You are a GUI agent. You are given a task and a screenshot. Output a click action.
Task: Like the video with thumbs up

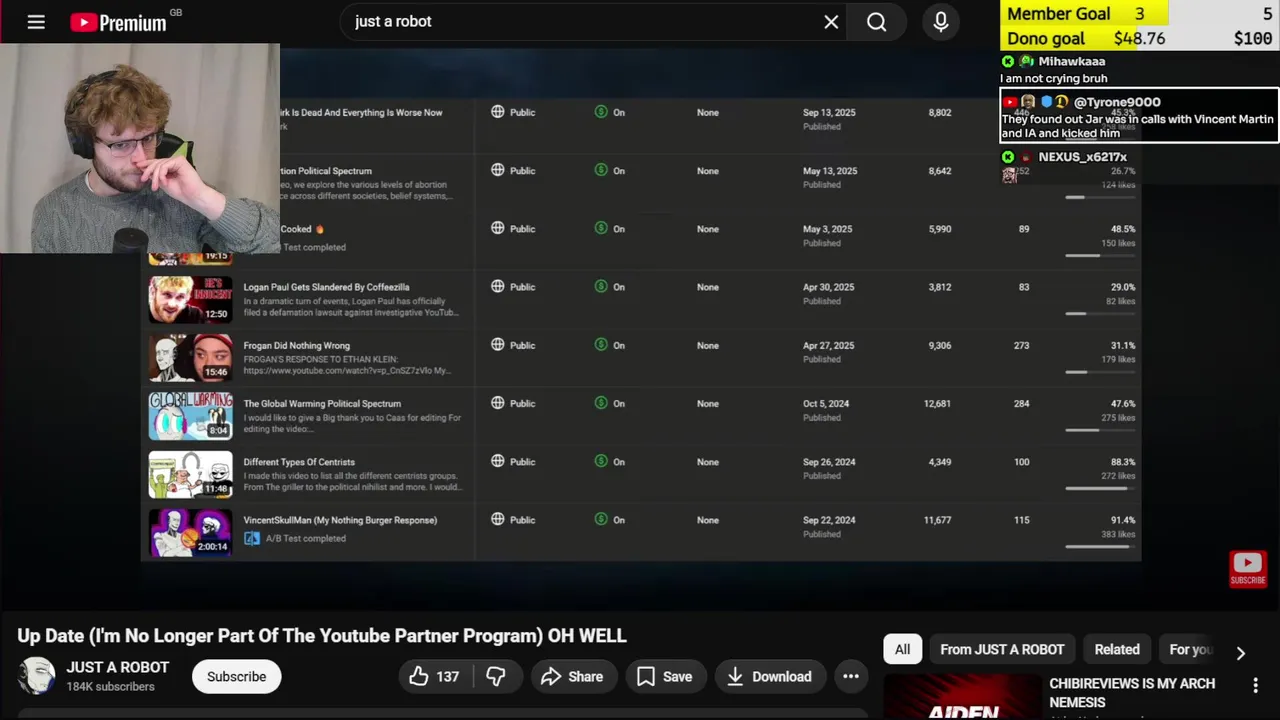point(434,677)
